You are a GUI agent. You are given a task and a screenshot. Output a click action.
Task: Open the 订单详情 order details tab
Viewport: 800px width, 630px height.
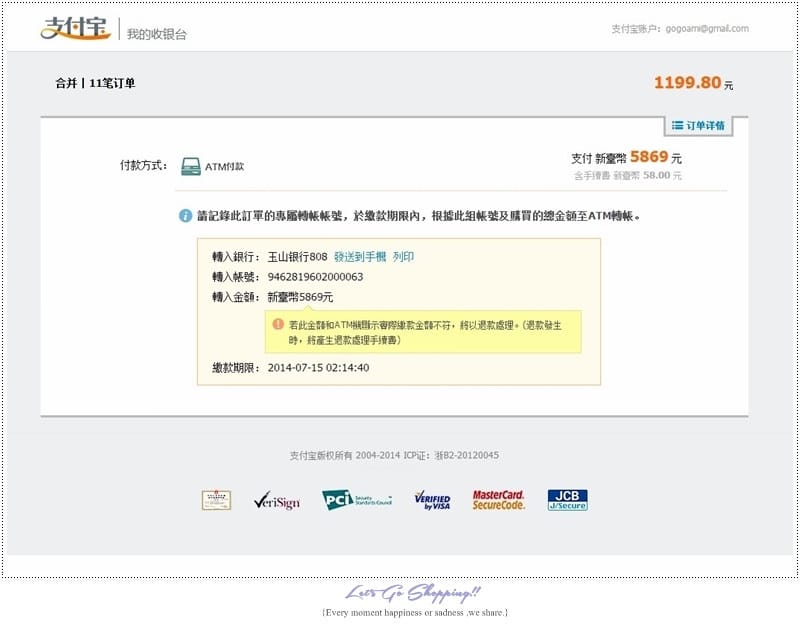click(x=698, y=125)
